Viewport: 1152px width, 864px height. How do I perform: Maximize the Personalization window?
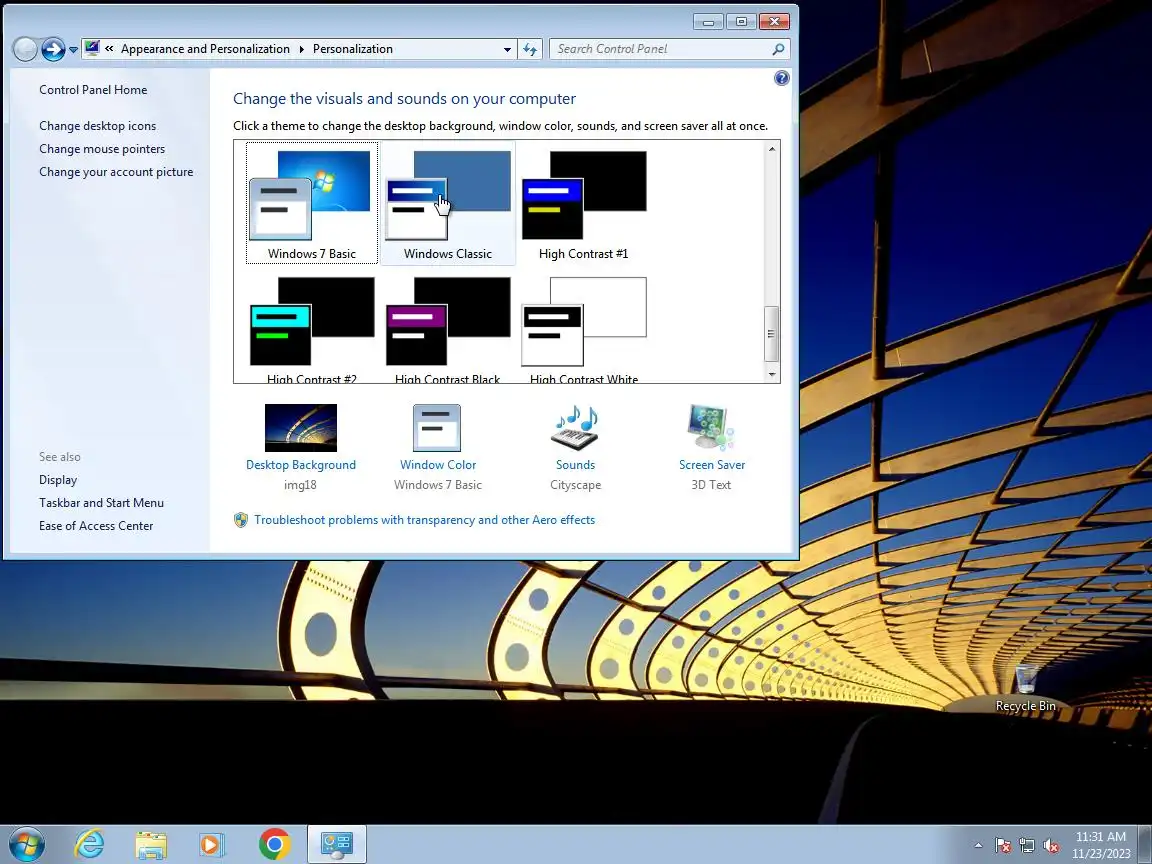(741, 21)
